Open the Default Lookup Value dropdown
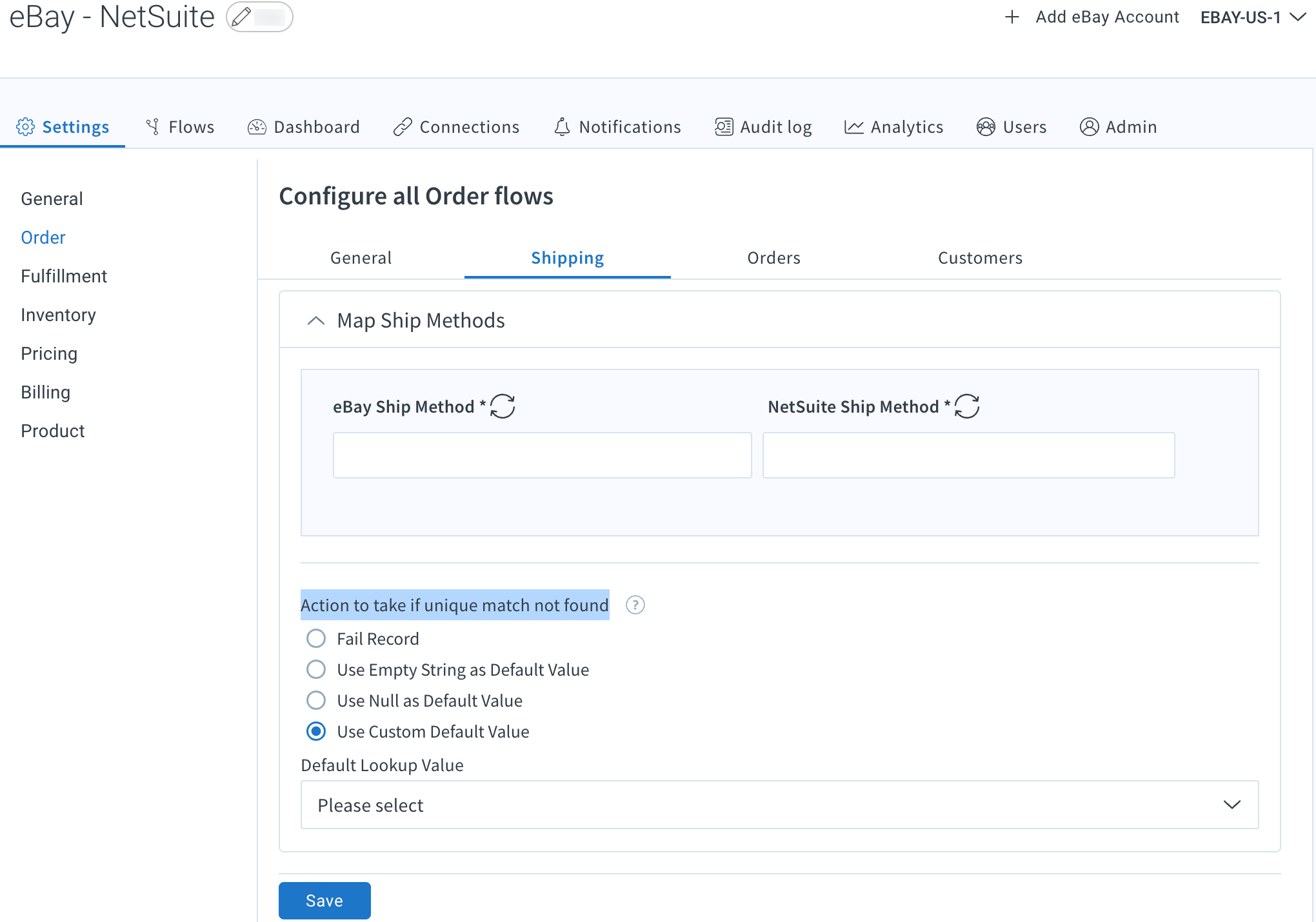 point(779,805)
